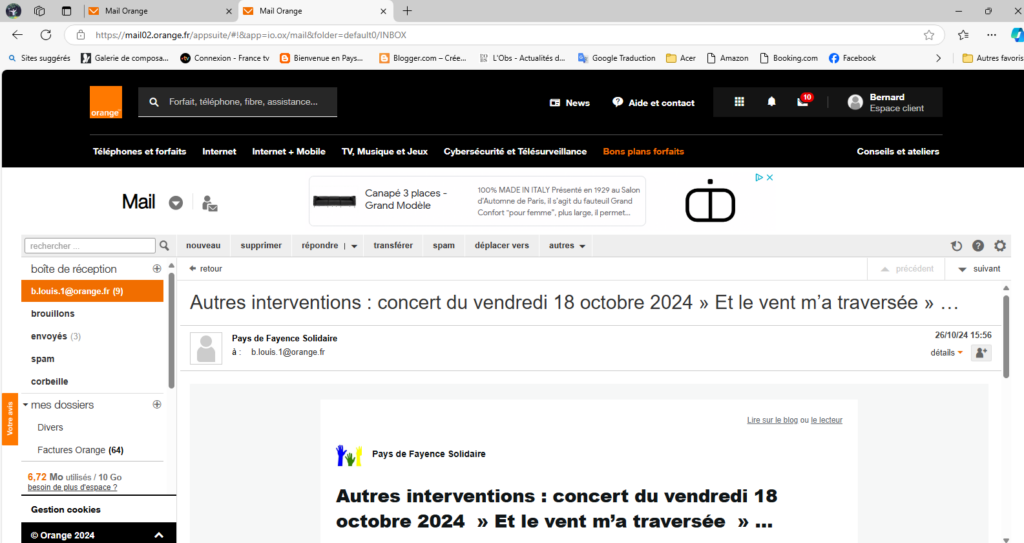The height and width of the screenshot is (543, 1024).
Task: Click the refresh mail icon
Action: pos(956,246)
